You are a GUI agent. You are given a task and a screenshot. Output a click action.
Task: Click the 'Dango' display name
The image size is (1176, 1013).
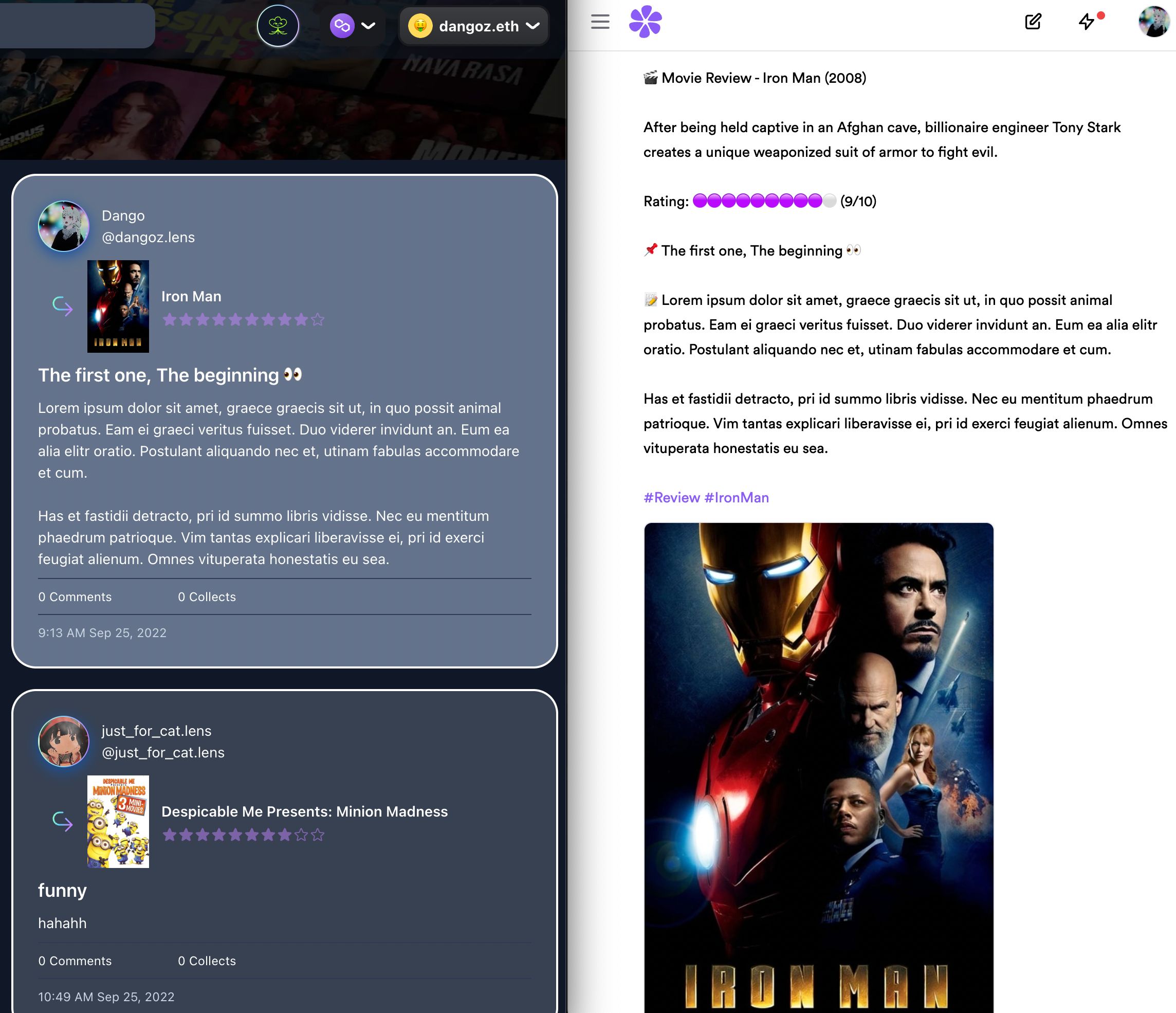(123, 216)
